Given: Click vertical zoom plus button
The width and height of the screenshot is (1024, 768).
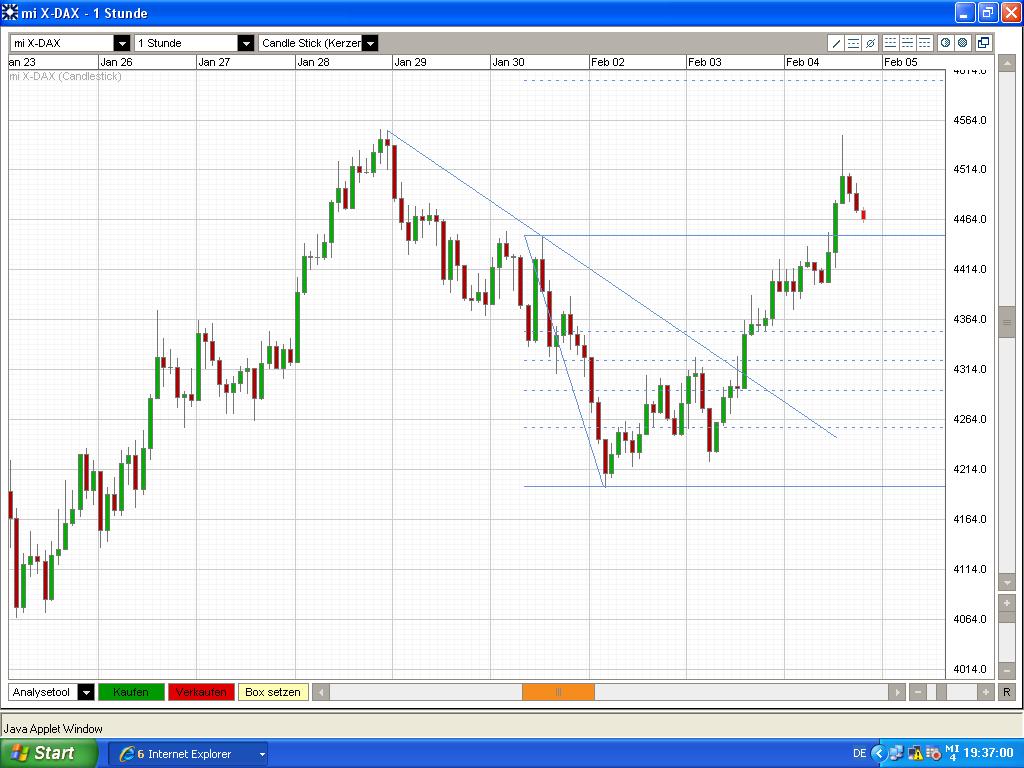Looking at the screenshot, I should point(1006,603).
